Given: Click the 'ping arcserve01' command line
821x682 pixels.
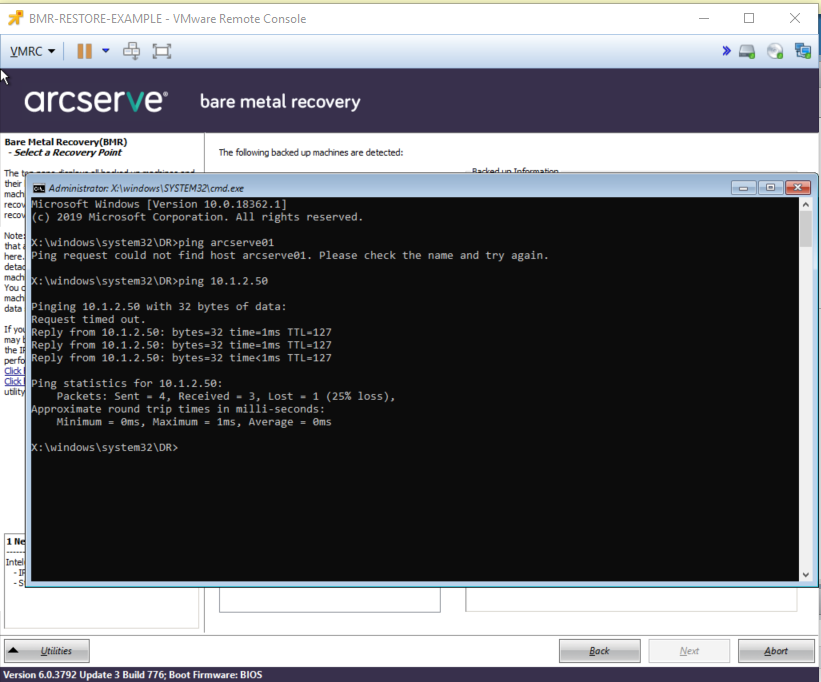Looking at the screenshot, I should tap(152, 242).
